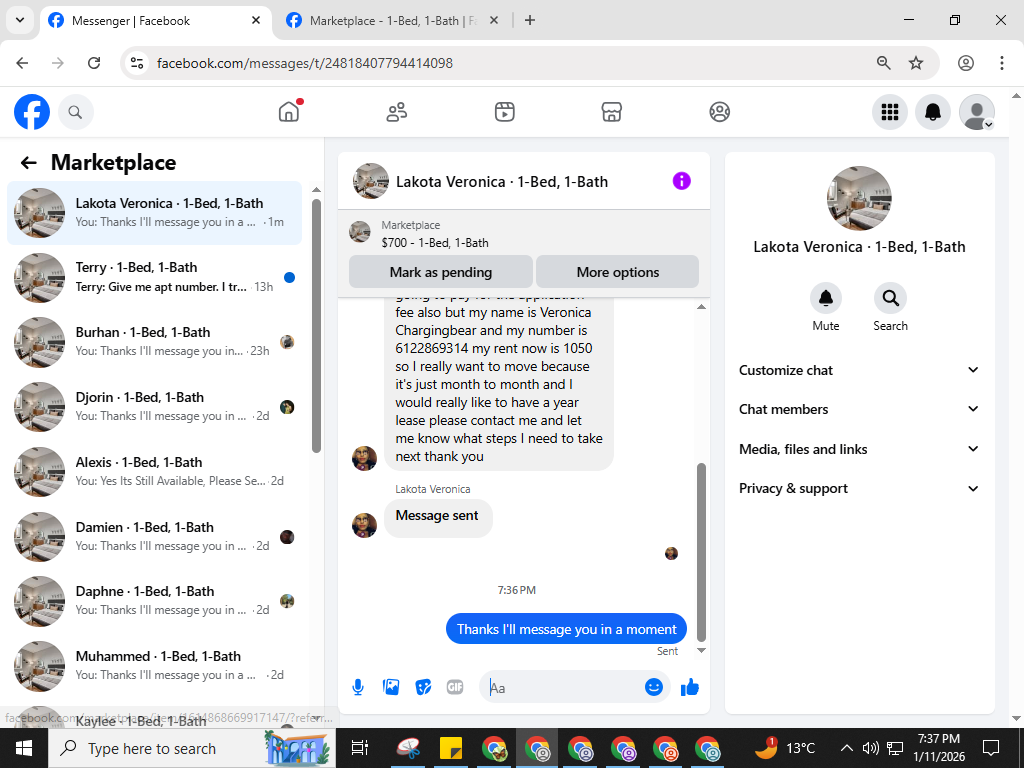Open the tab search dropdown arrow
Image resolution: width=1024 pixels, height=768 pixels.
(20, 20)
